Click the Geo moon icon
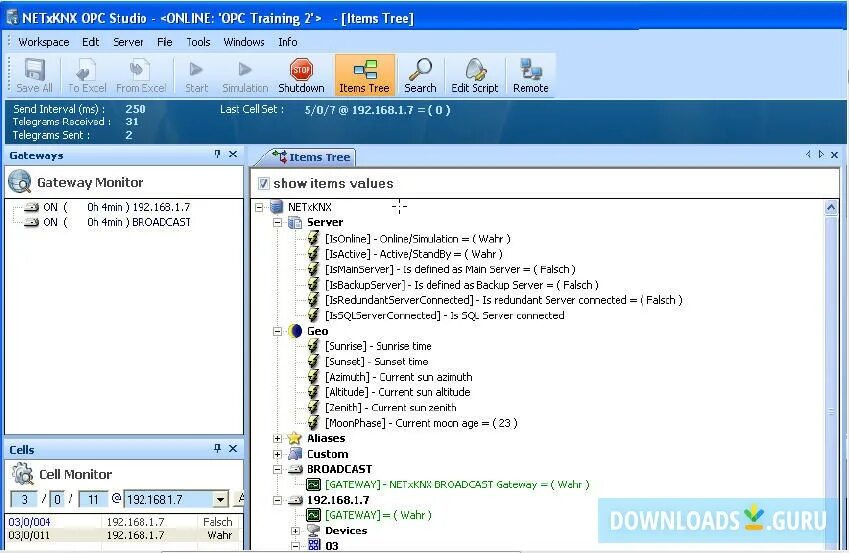This screenshot has height=553, width=849. click(295, 330)
